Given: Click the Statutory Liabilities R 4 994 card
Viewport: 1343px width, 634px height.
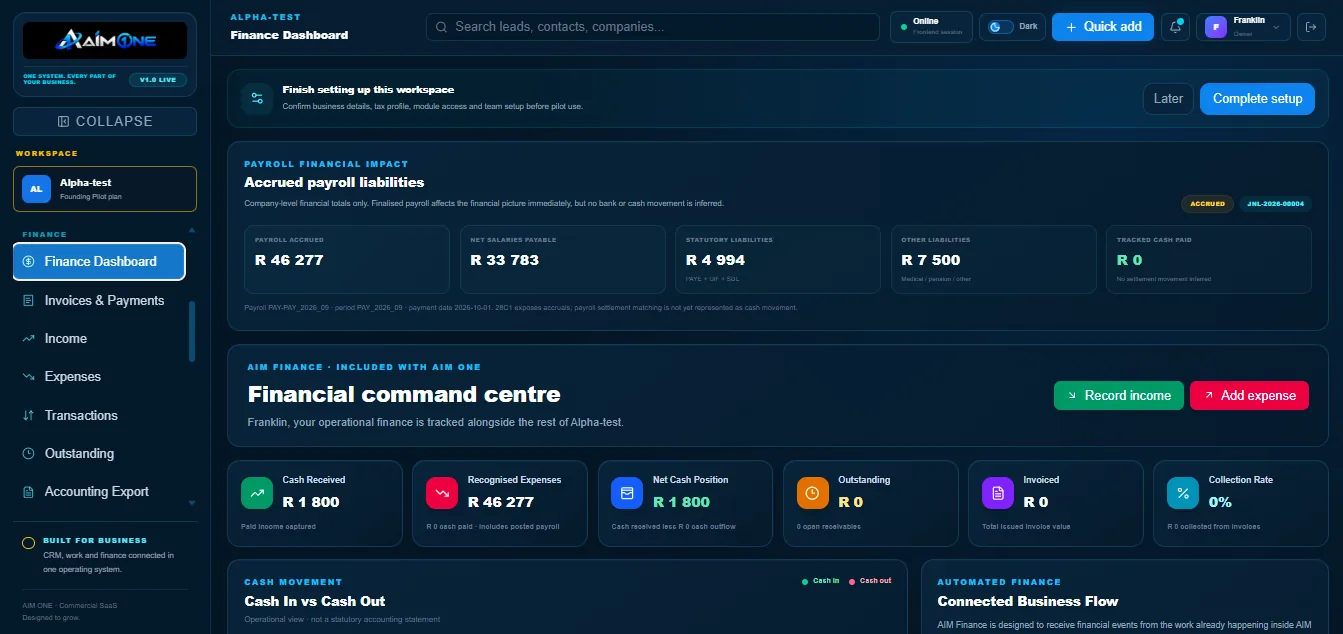Looking at the screenshot, I should coord(778,259).
